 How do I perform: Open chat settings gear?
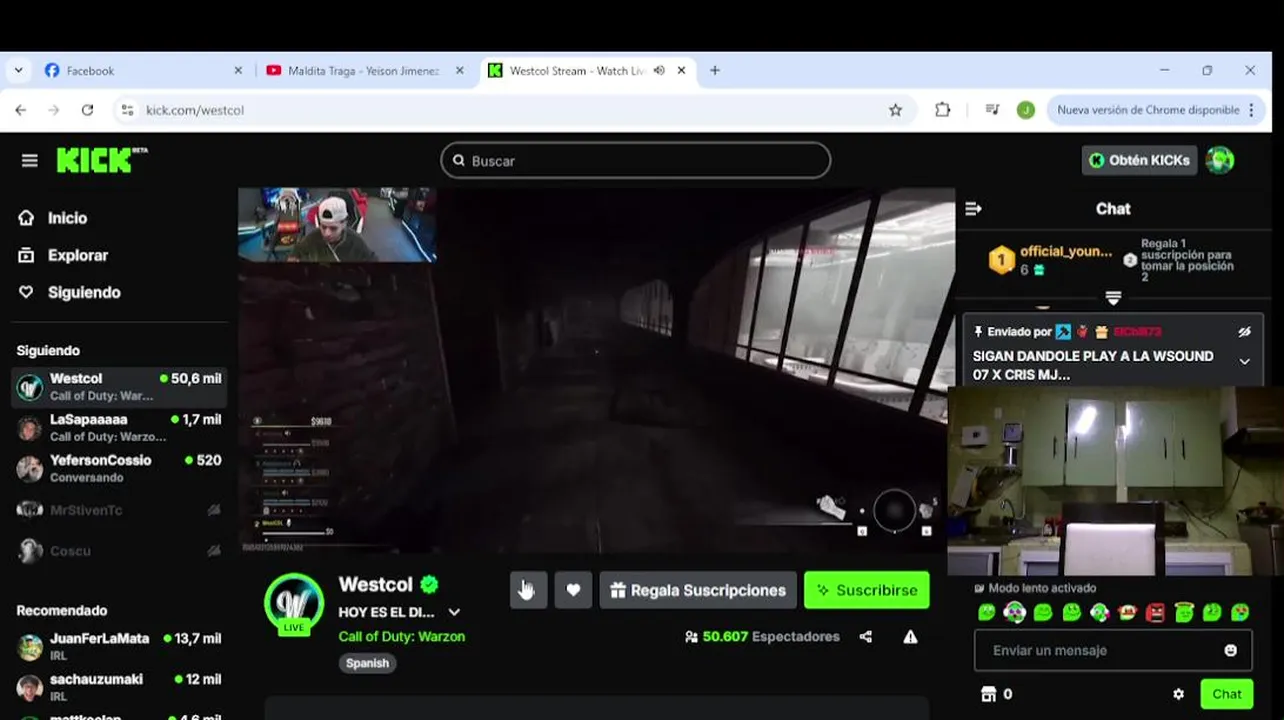(1178, 694)
